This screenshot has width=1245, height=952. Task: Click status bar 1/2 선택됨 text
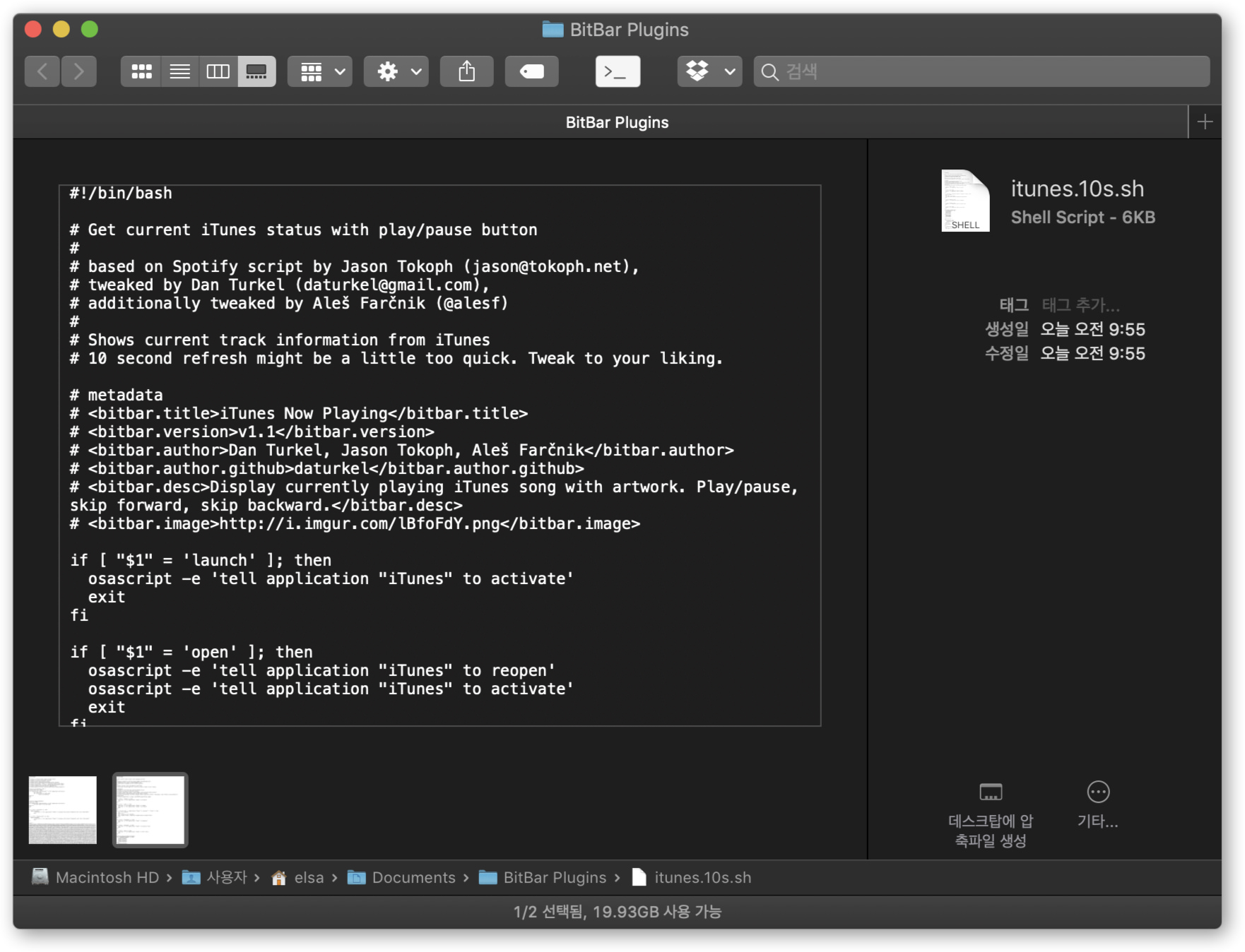click(617, 912)
